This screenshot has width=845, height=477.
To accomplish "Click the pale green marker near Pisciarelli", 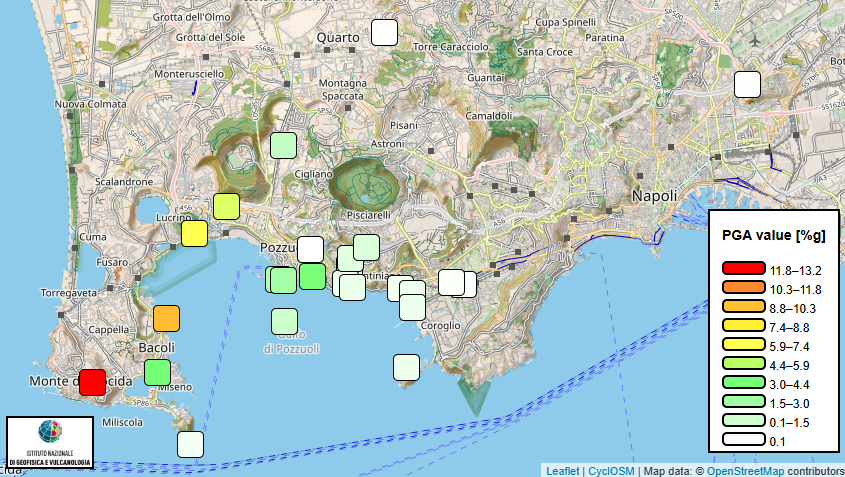I will coord(366,247).
